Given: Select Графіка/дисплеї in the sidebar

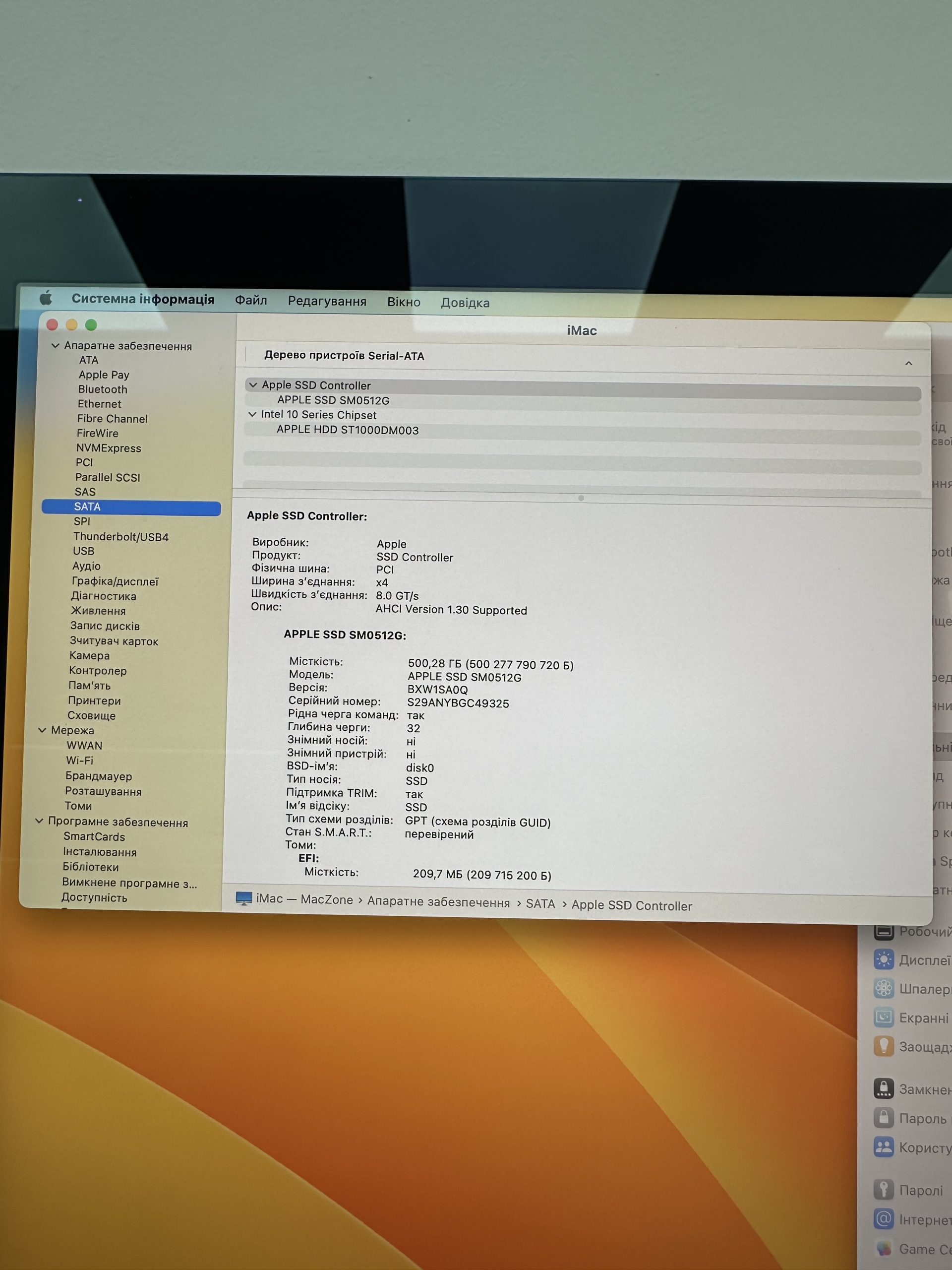Looking at the screenshot, I should click(115, 581).
